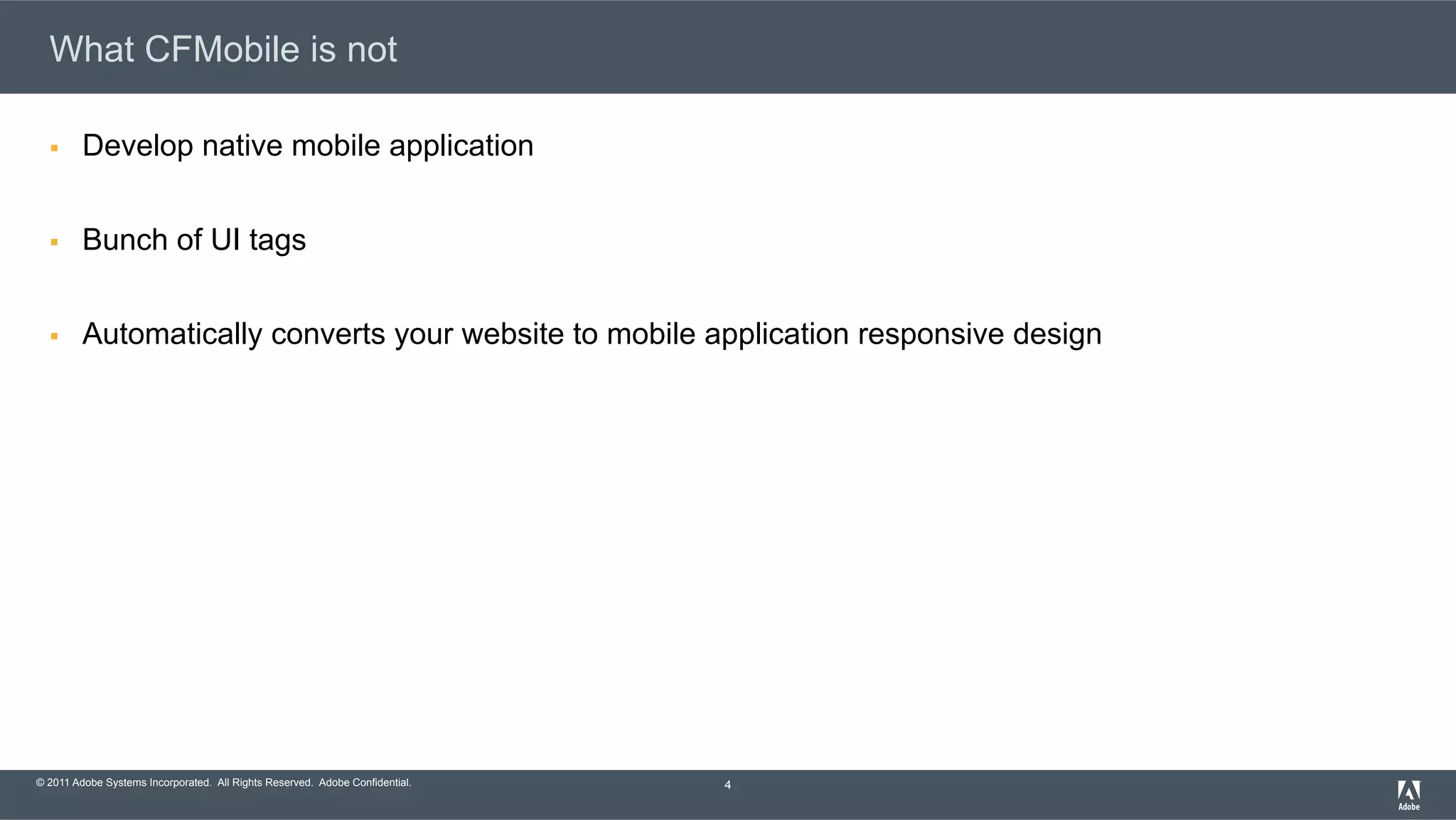
Task: Click '2011 Adobe Systems Incorporated' footer text
Action: (129, 782)
